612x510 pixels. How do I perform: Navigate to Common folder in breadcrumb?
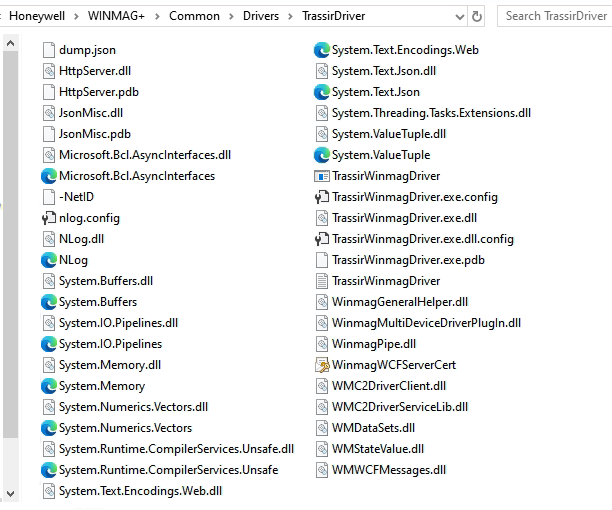coord(194,16)
